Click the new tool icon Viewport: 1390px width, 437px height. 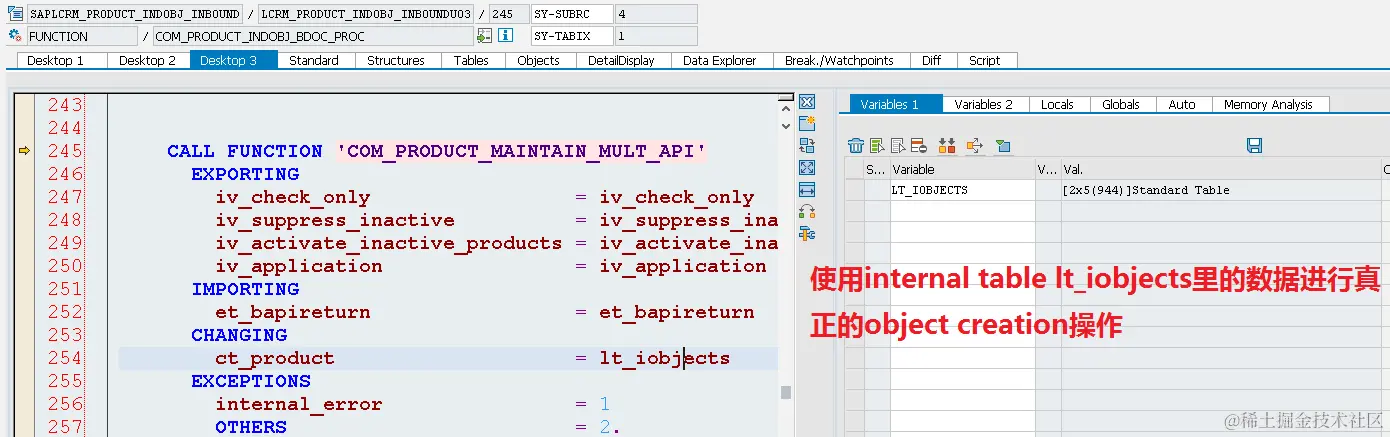click(x=807, y=124)
